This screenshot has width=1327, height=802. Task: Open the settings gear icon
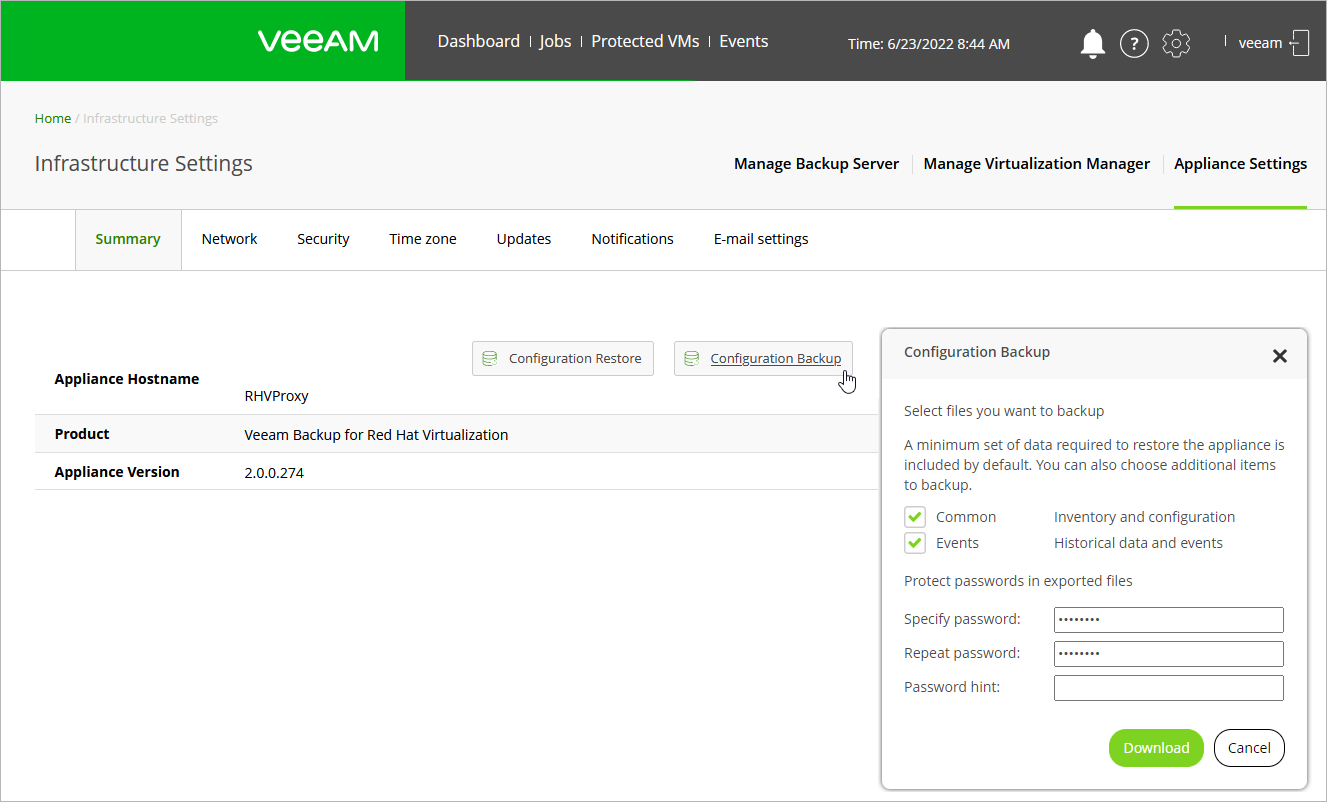pyautogui.click(x=1177, y=43)
